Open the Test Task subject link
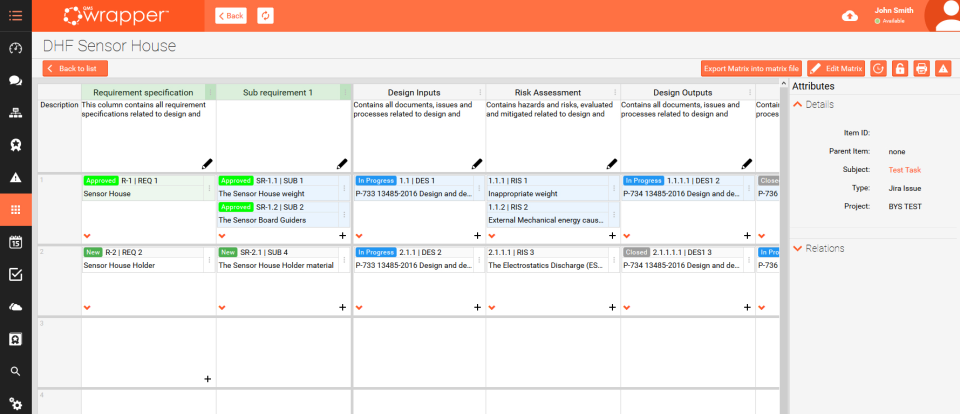 [x=904, y=170]
